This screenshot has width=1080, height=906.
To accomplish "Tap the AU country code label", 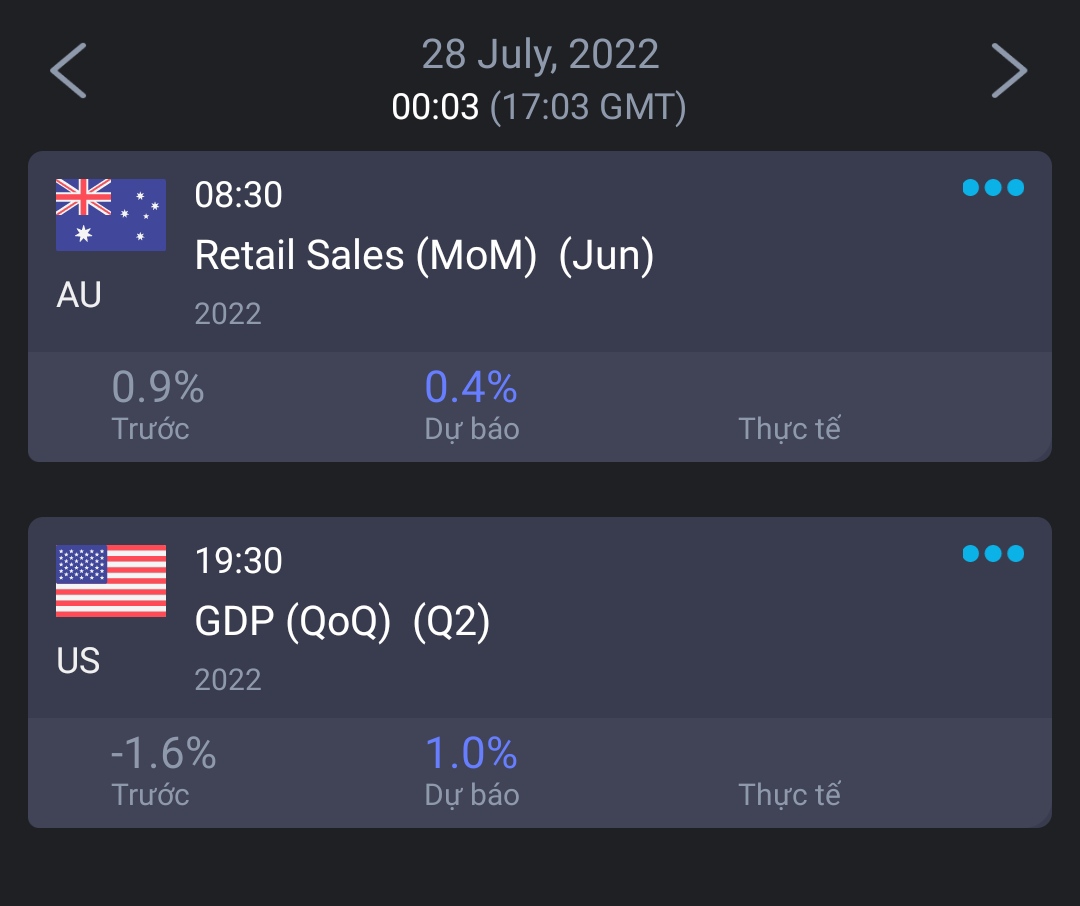I will point(79,295).
